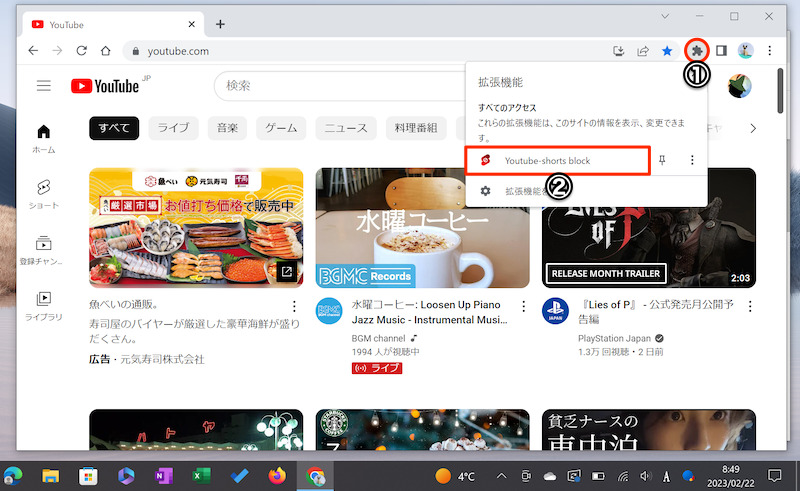Viewport: 800px width, 491px height.
Task: Bookmark this page with star icon
Action: click(667, 51)
